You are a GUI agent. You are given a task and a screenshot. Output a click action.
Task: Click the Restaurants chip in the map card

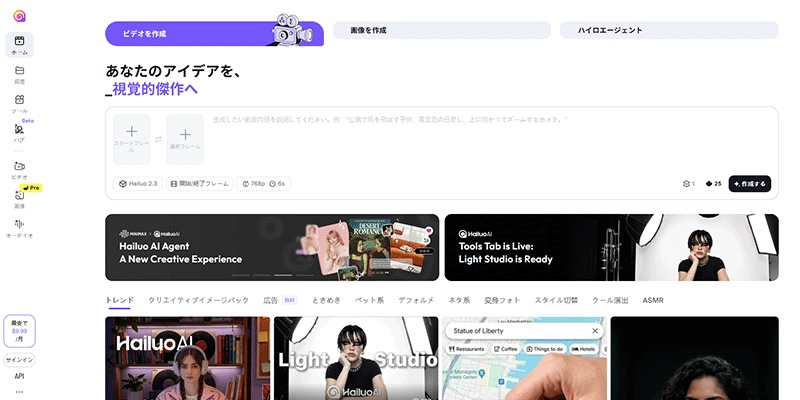pyautogui.click(x=466, y=349)
